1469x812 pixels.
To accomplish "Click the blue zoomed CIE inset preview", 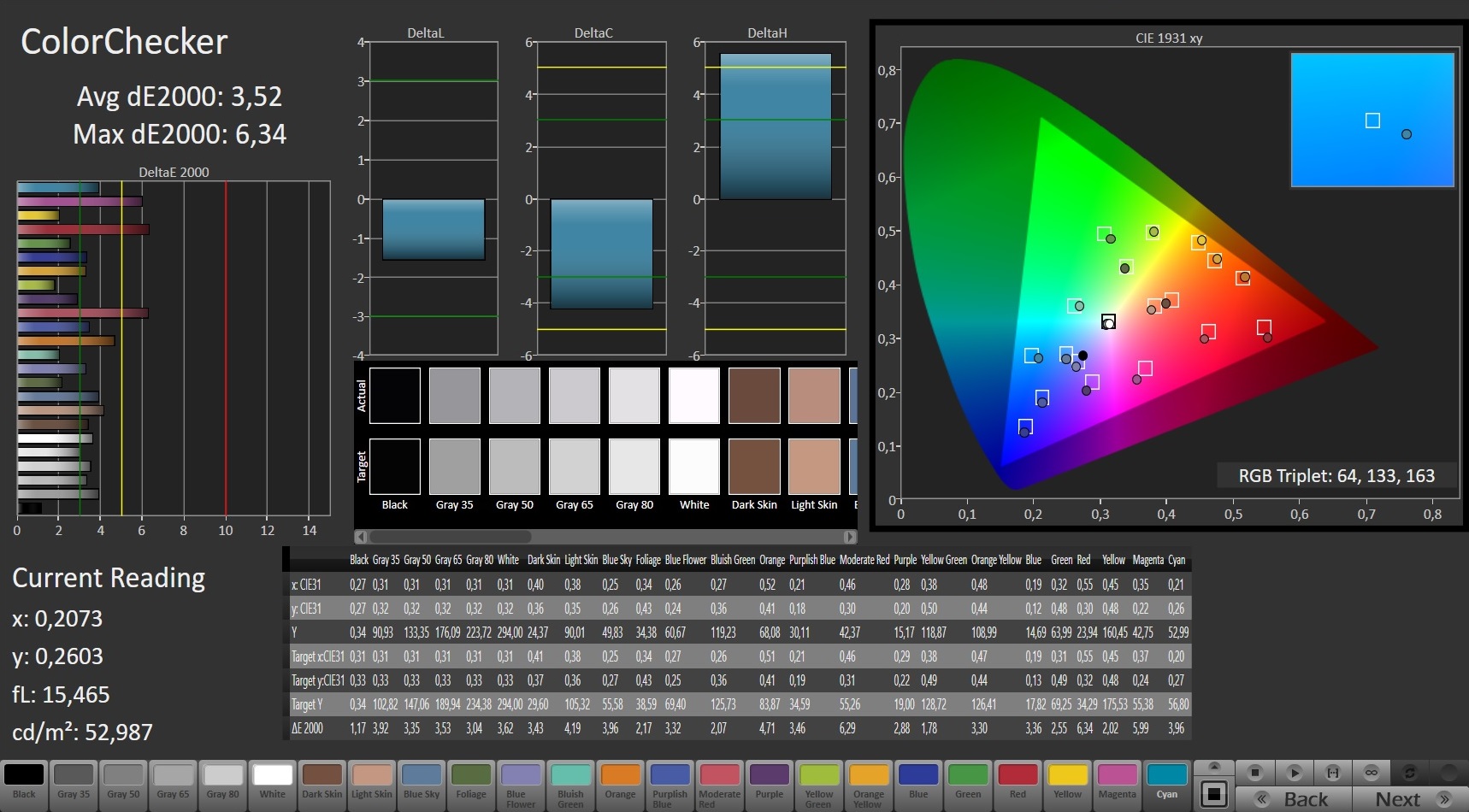I will coord(1372,120).
